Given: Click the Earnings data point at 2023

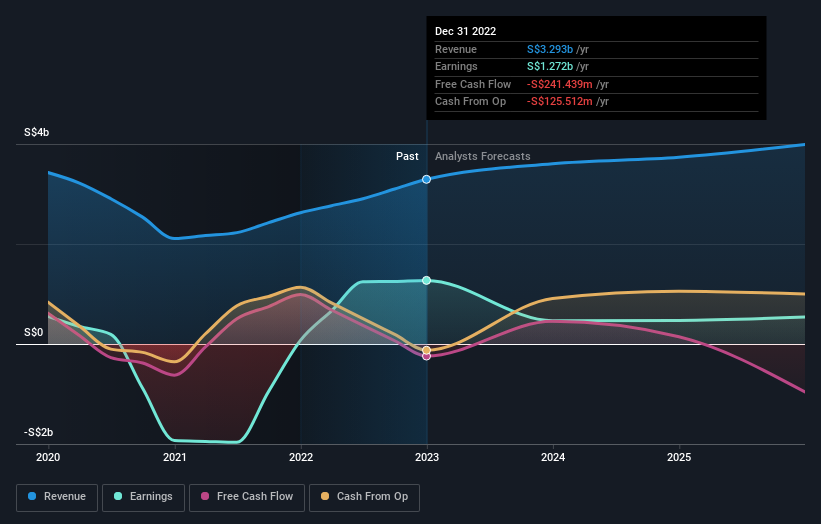Looking at the screenshot, I should click(x=426, y=281).
